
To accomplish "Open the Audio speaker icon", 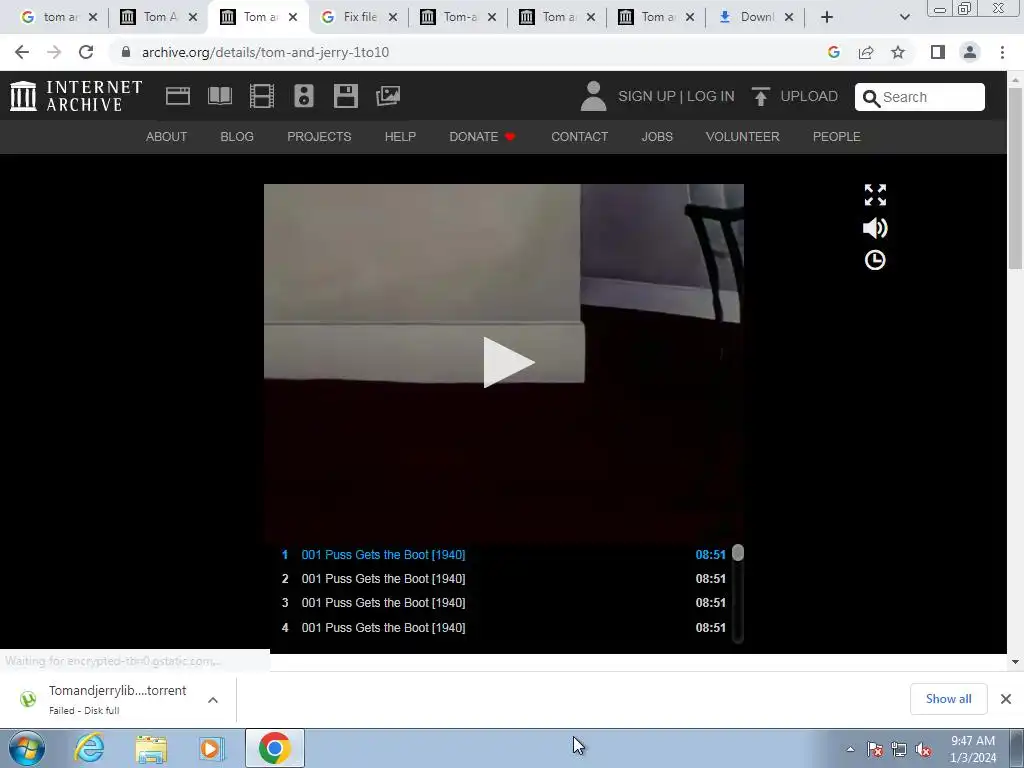I will coord(304,96).
